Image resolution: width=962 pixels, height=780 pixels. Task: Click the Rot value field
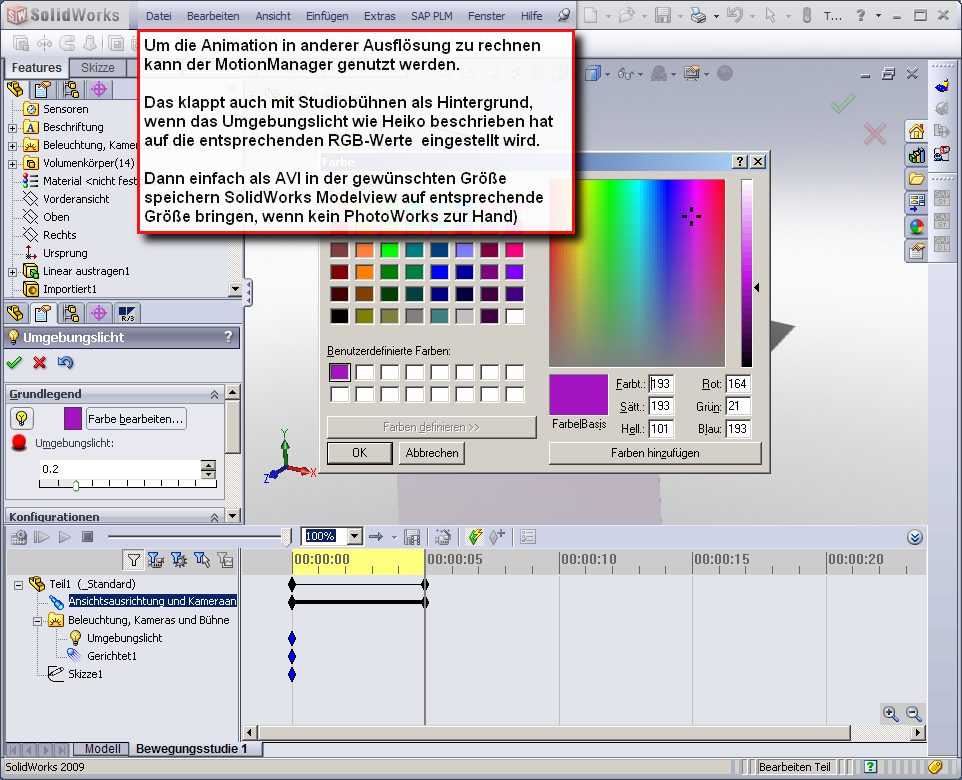pyautogui.click(x=738, y=384)
